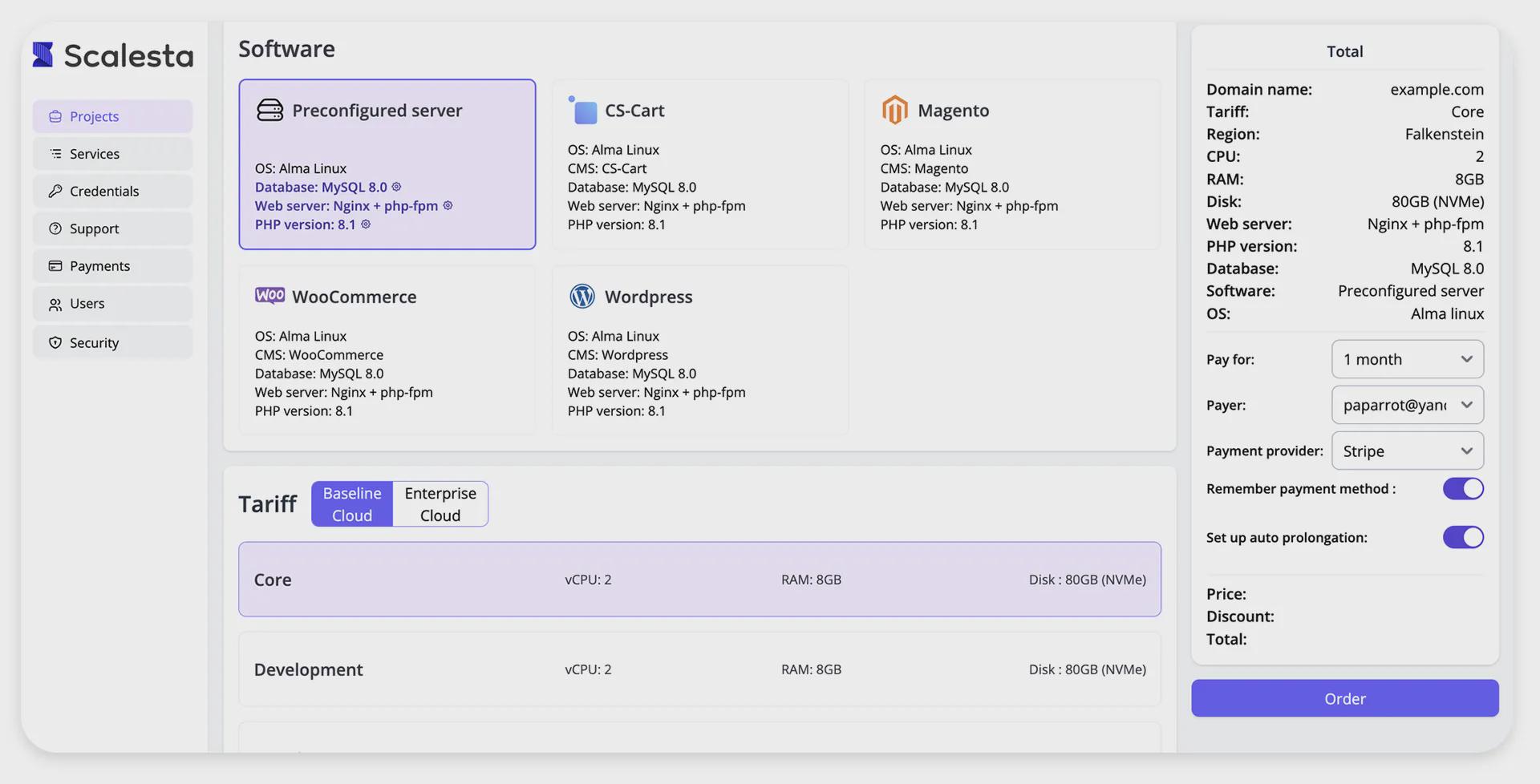Click the WooCommerce logo icon
This screenshot has width=1540, height=784.
click(x=269, y=296)
